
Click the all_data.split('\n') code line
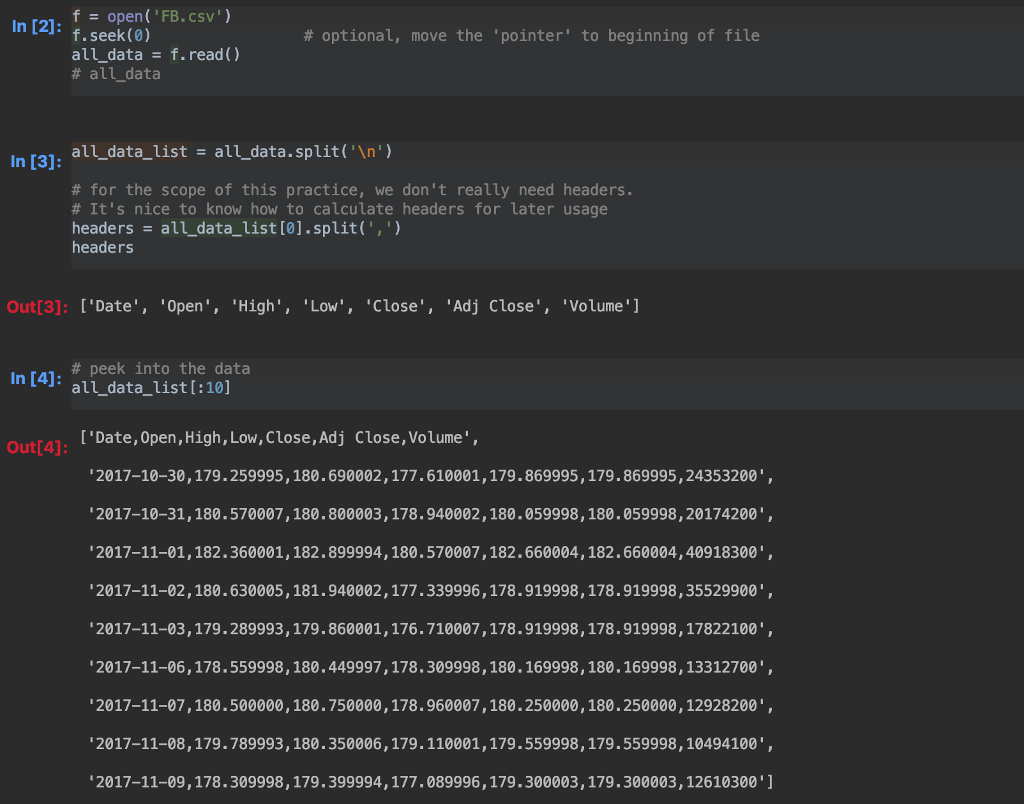(230, 151)
